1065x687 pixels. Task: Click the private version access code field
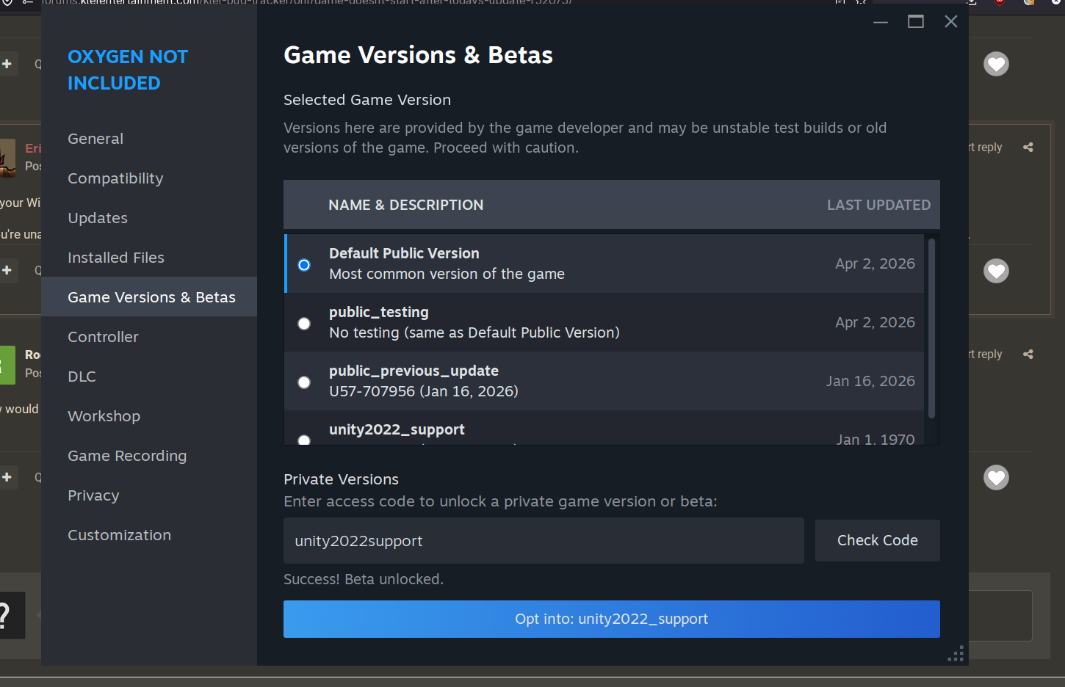coord(543,541)
